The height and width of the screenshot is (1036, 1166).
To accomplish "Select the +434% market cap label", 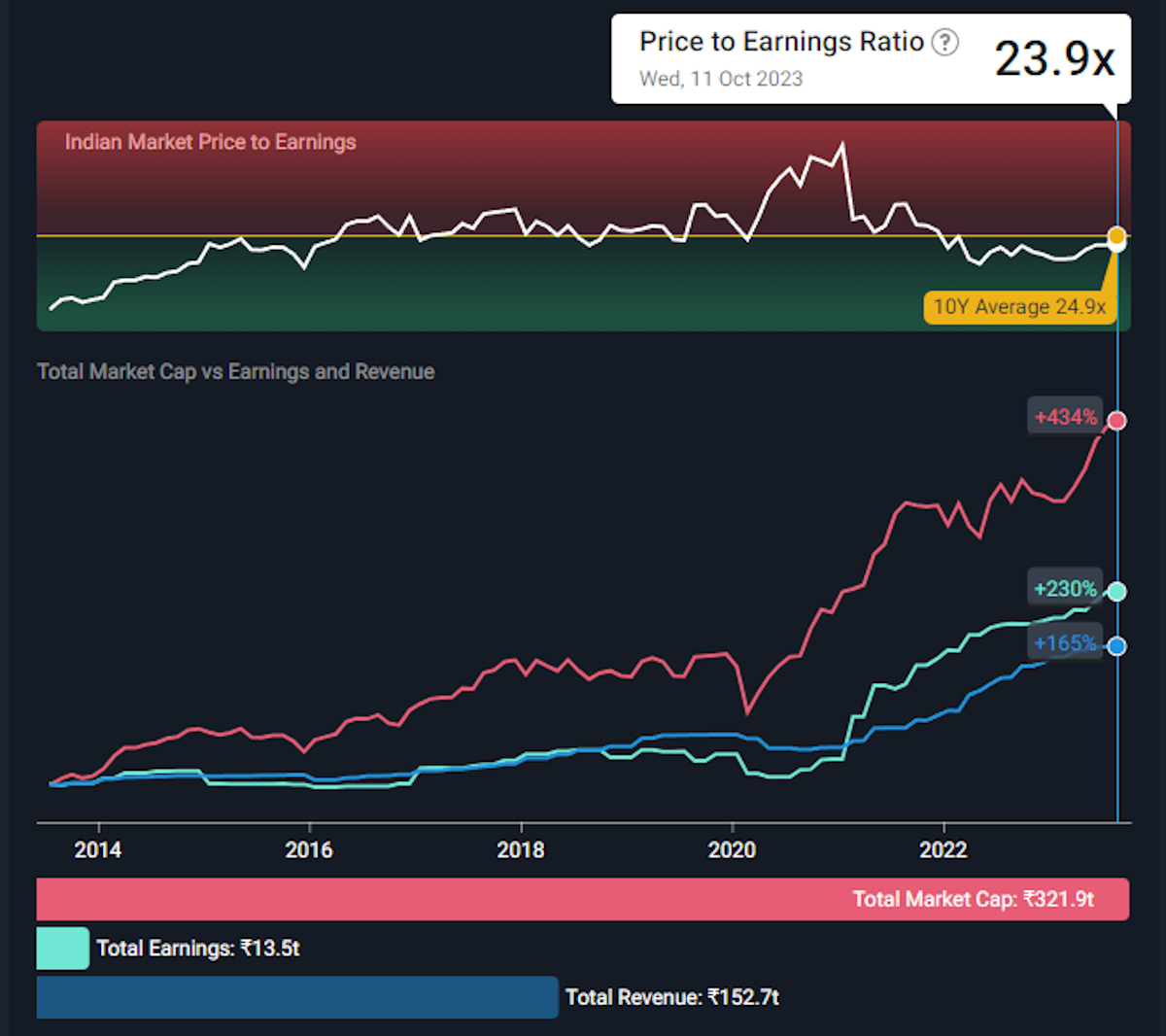I will click(x=1065, y=417).
